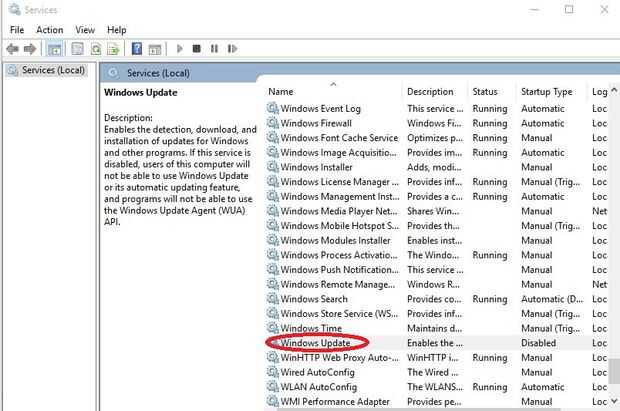
Task: Sort by the Description column header
Action: click(x=435, y=92)
